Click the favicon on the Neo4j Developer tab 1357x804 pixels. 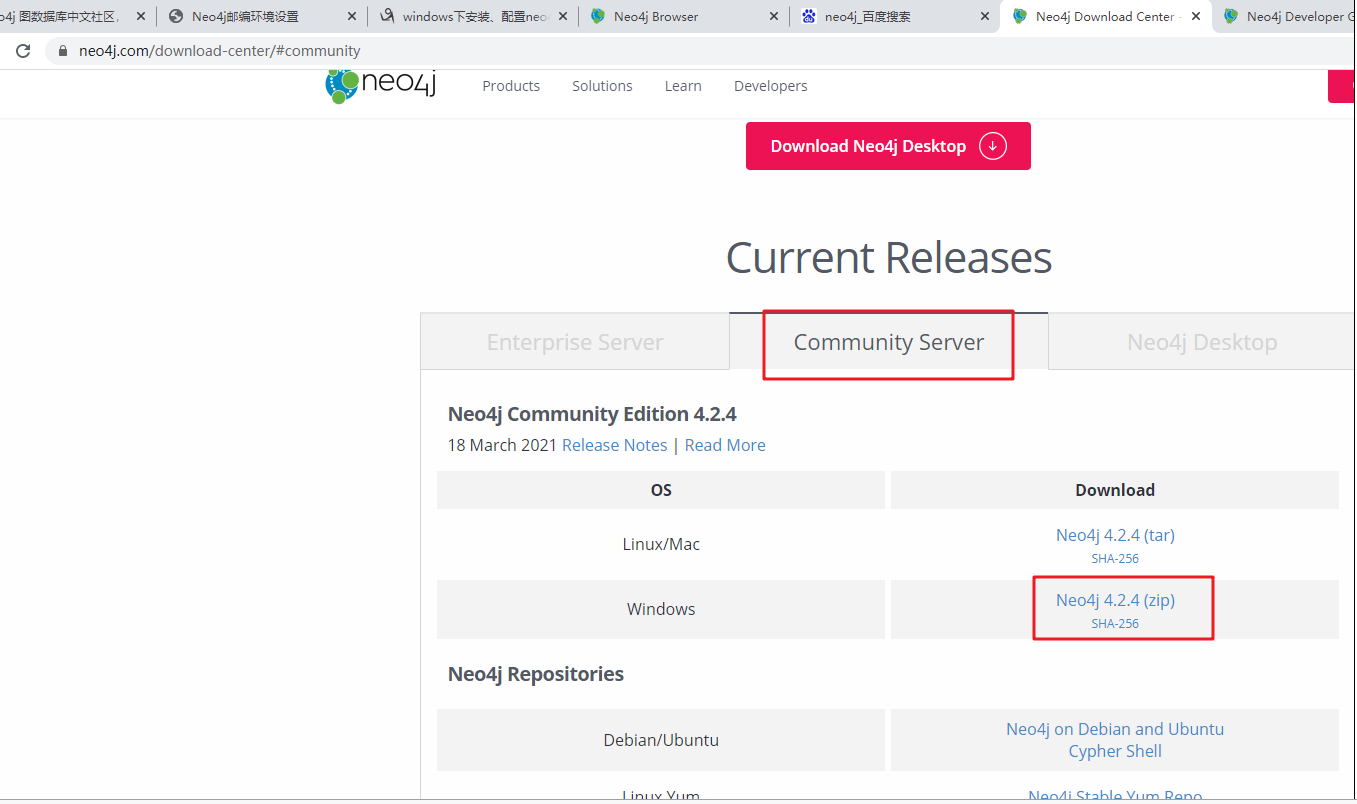click(1231, 16)
